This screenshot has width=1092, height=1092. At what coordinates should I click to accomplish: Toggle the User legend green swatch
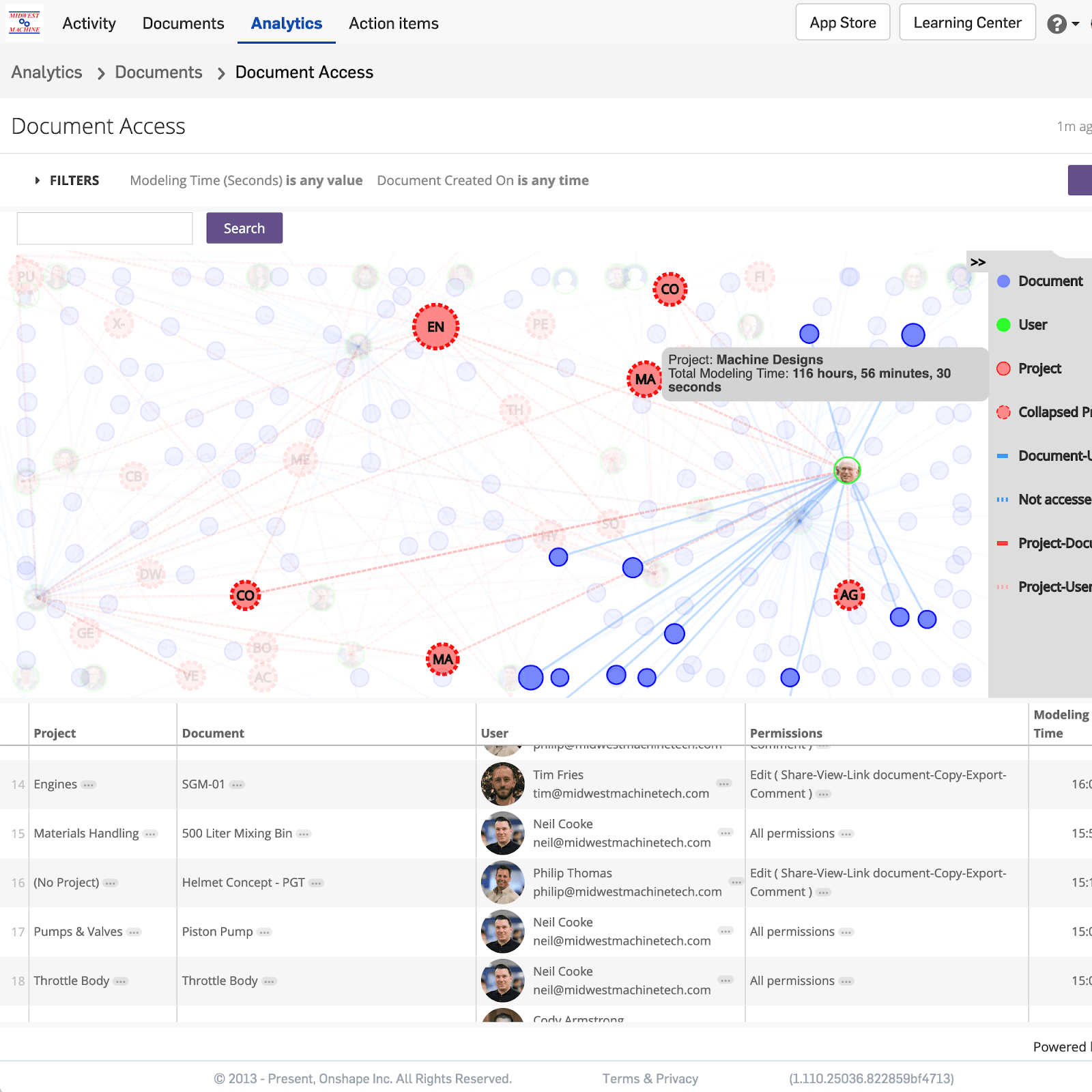pyautogui.click(x=1003, y=325)
